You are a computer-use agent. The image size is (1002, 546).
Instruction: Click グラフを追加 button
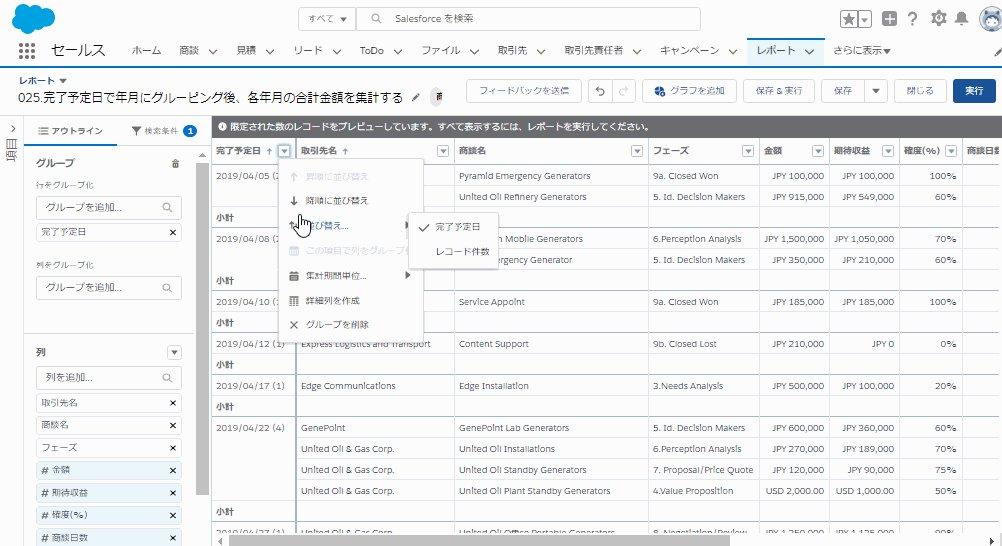690,91
